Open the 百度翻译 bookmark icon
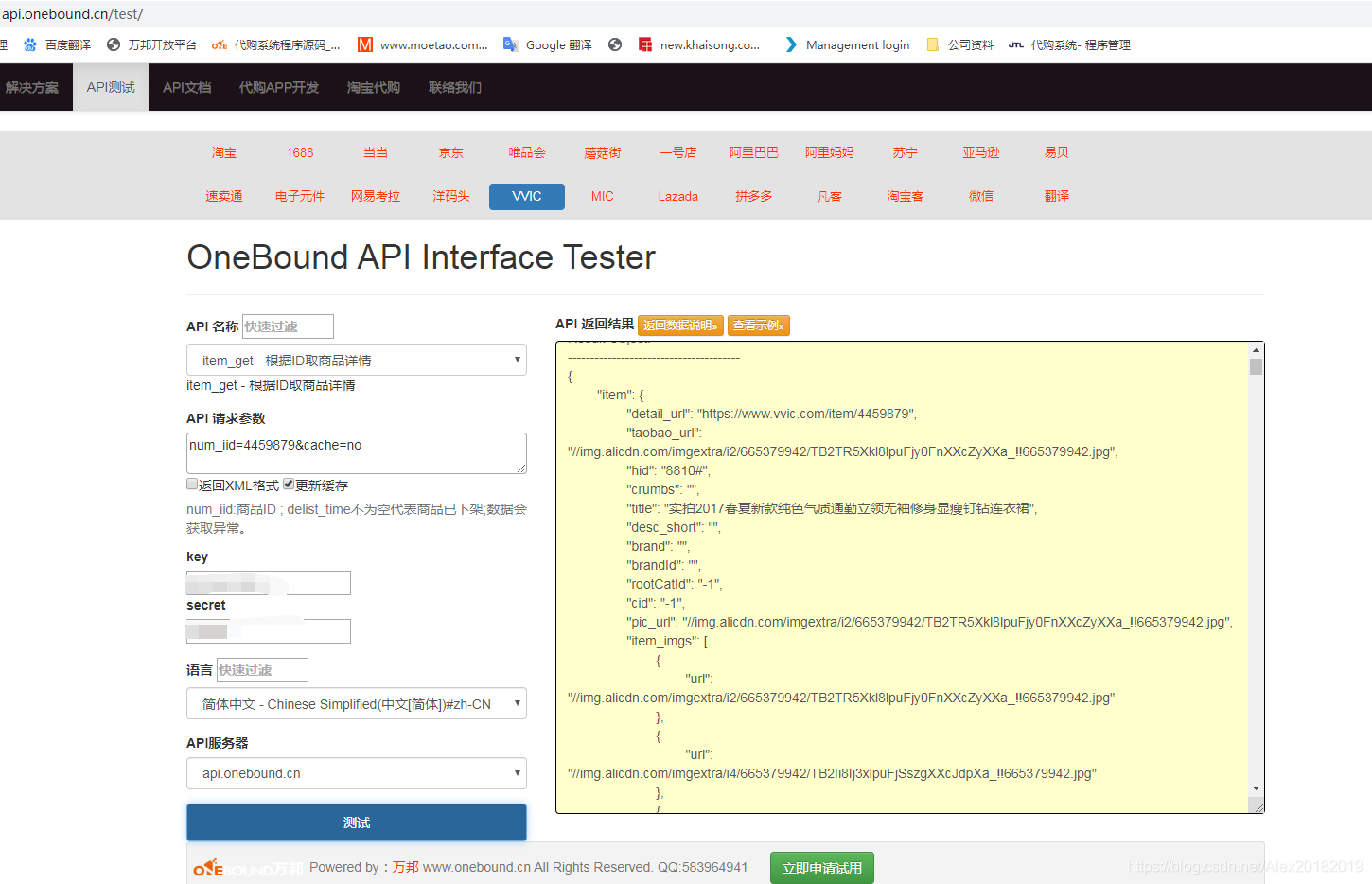Screen dimensions: 1372x884 point(30,44)
